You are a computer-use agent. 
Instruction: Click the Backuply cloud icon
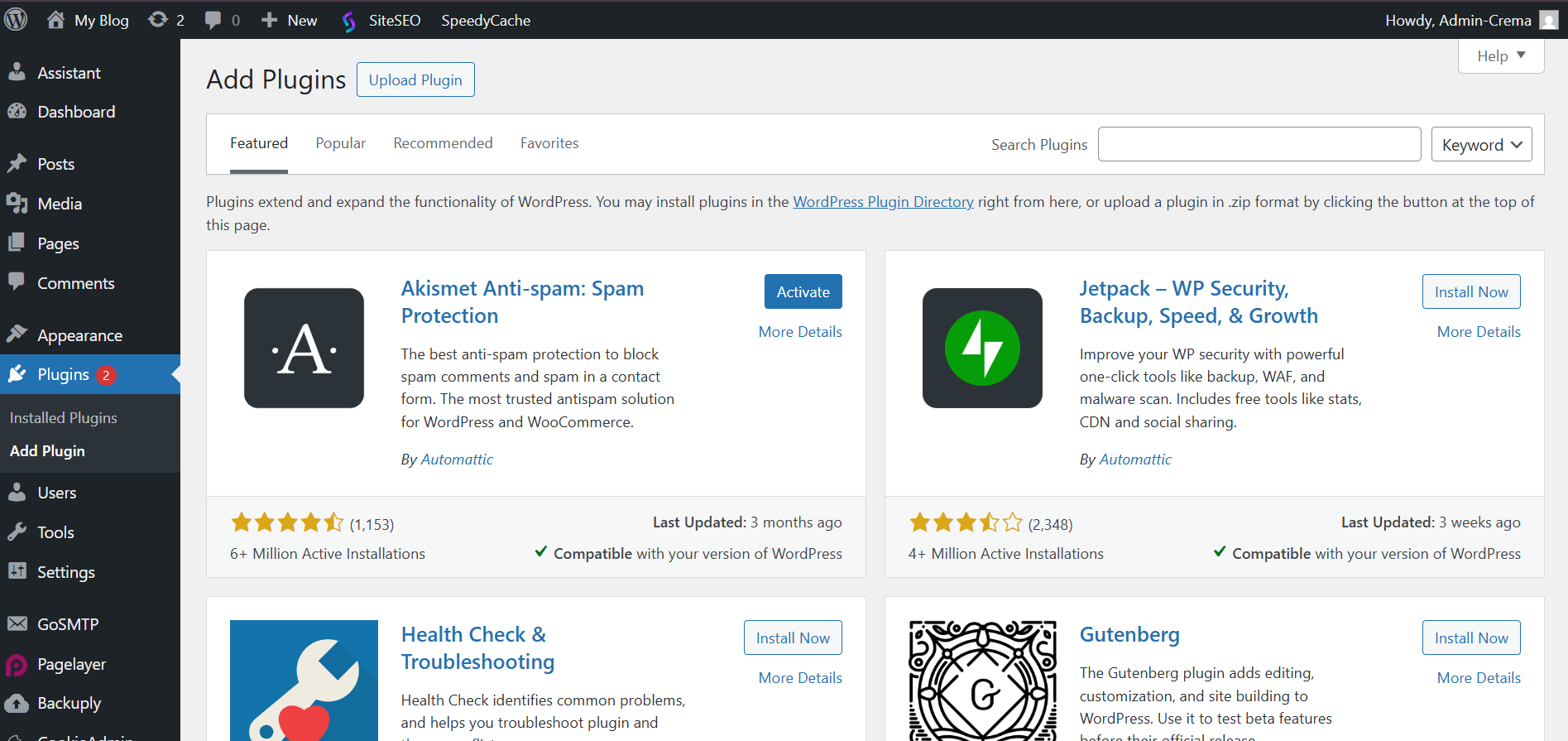[x=17, y=703]
